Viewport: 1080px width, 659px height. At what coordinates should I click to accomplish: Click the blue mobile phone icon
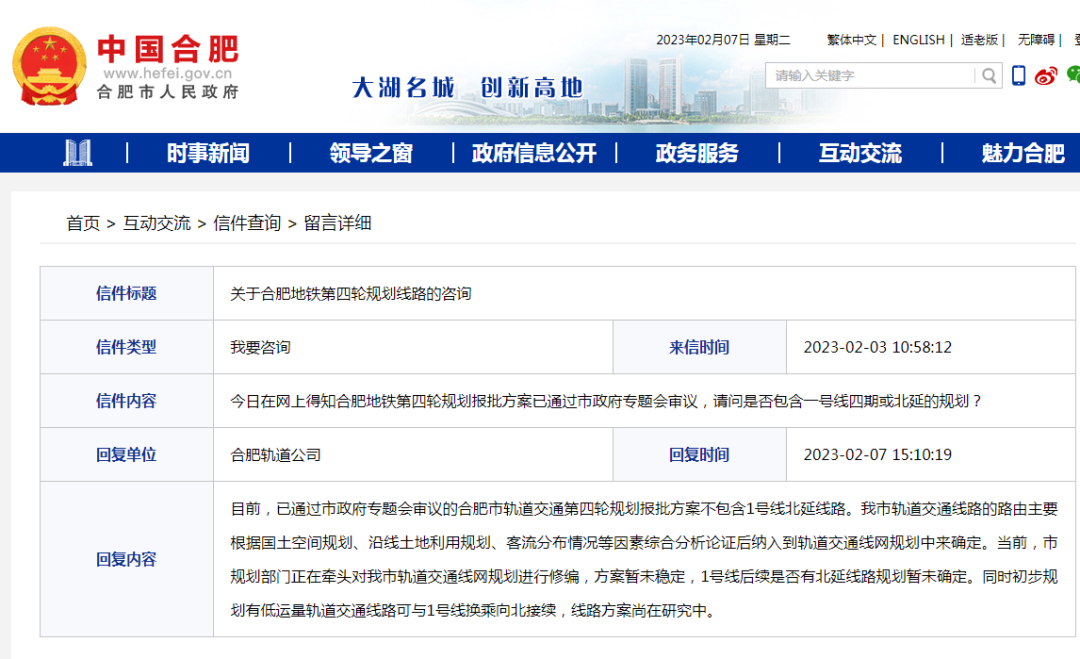click(1017, 75)
